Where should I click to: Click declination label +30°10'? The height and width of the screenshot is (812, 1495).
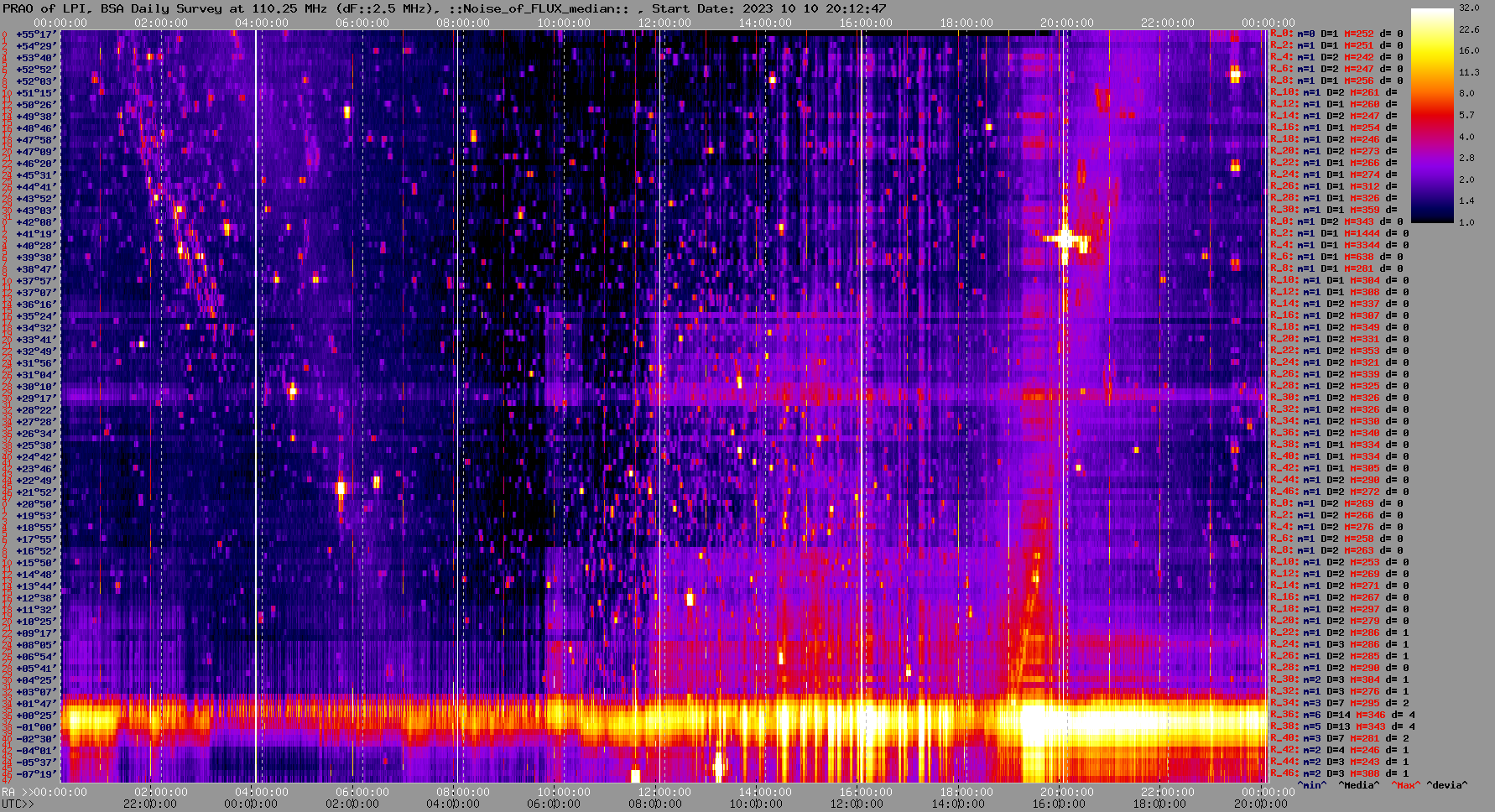[36, 387]
